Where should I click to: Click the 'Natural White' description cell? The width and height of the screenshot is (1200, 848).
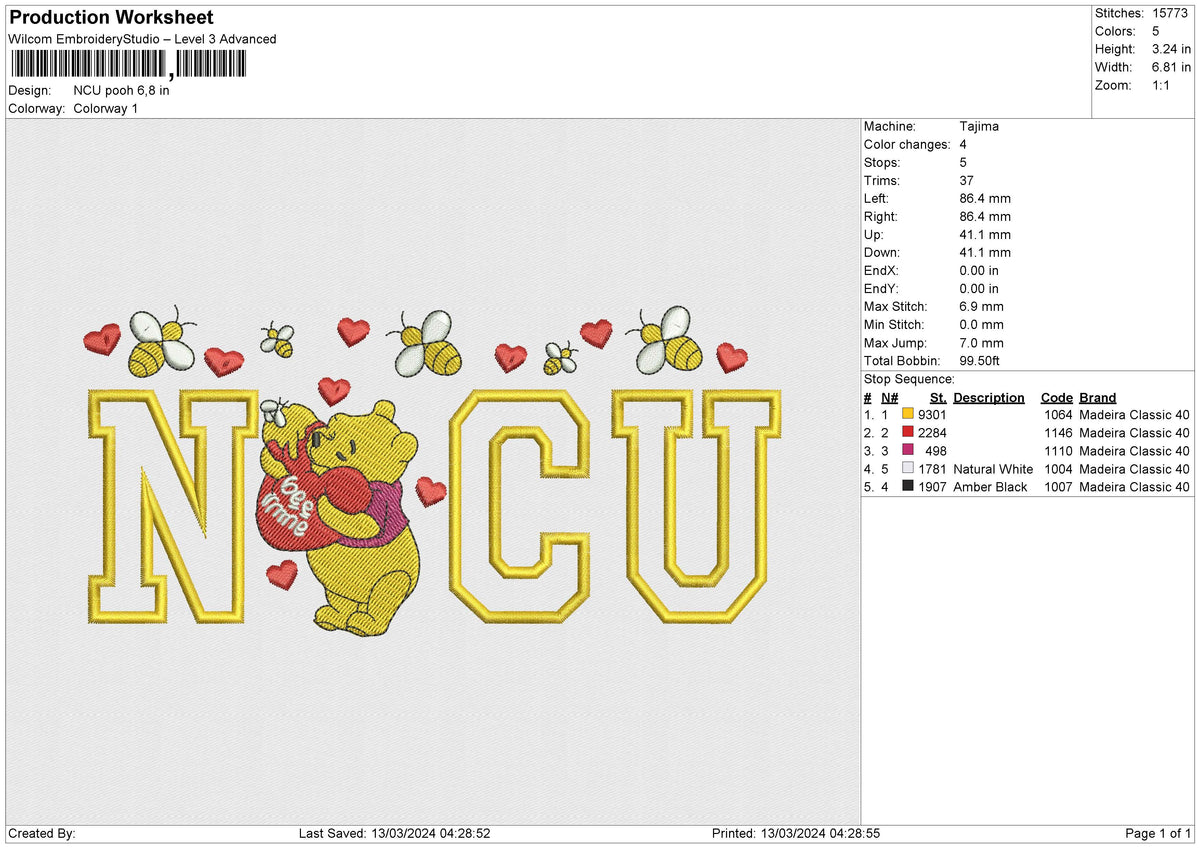coord(993,468)
